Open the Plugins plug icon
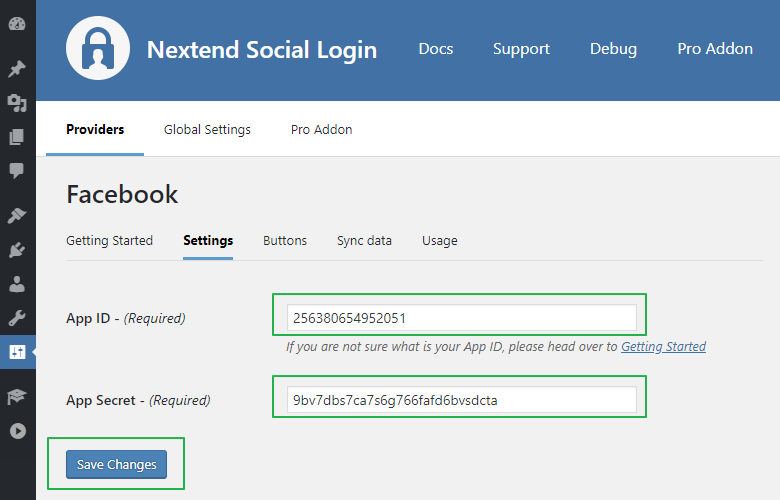The height and width of the screenshot is (500, 780). click(x=17, y=250)
